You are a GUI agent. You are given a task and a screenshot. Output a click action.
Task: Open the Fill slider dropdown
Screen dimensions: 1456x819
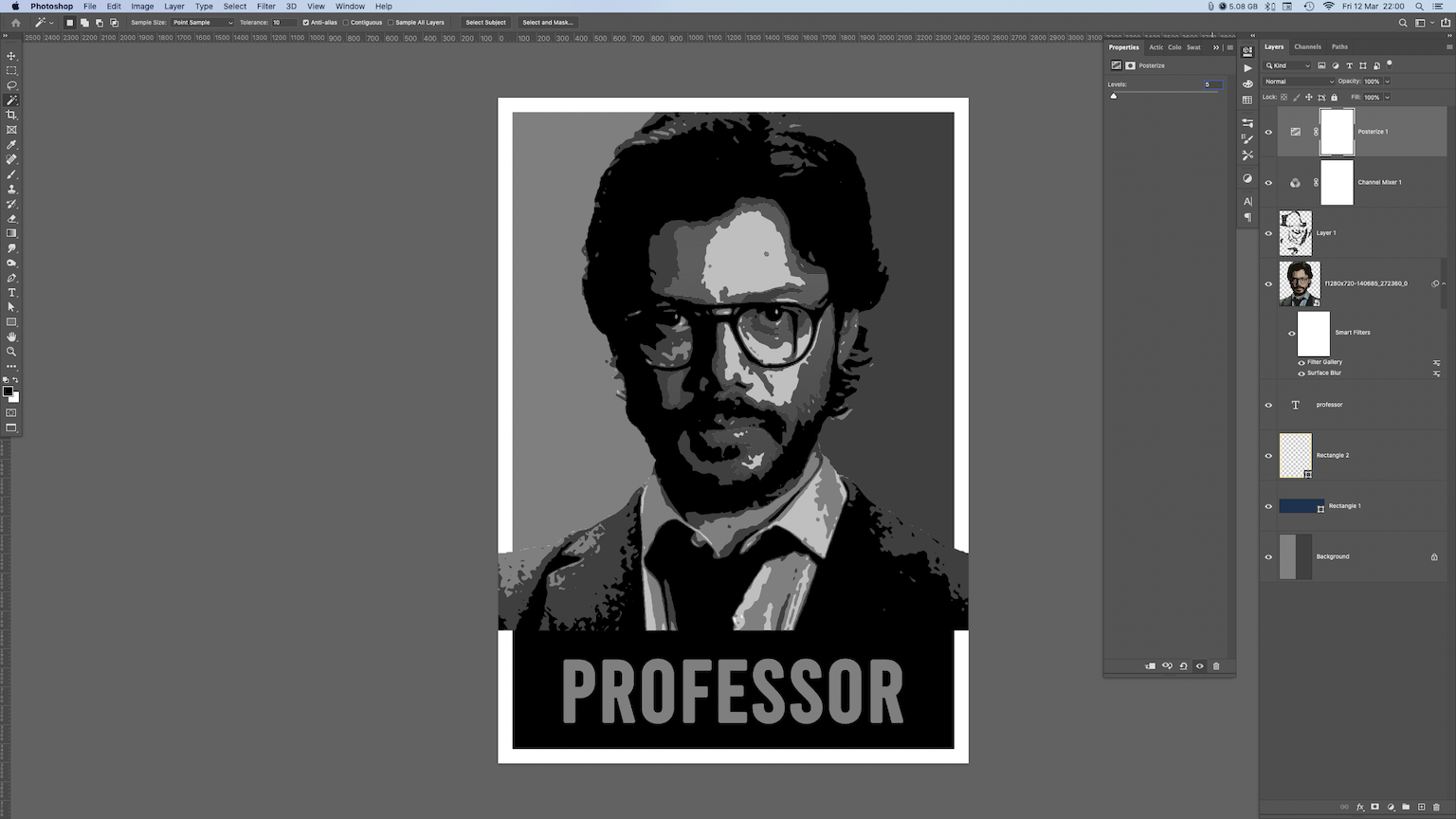(1387, 97)
